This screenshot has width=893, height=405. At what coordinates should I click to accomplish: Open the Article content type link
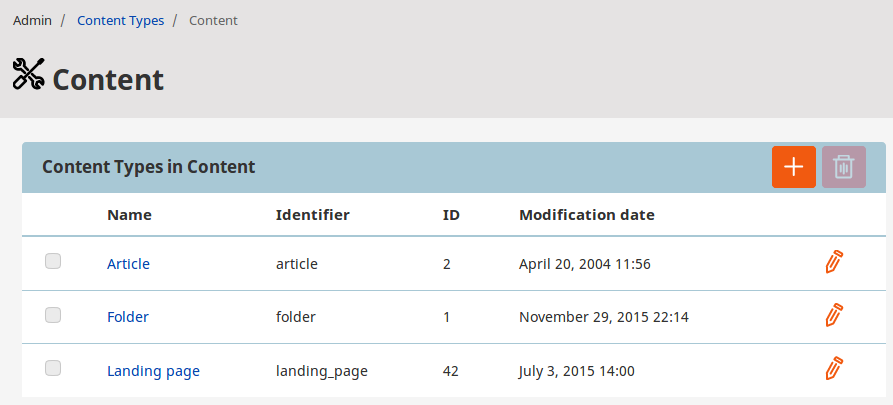(x=128, y=264)
